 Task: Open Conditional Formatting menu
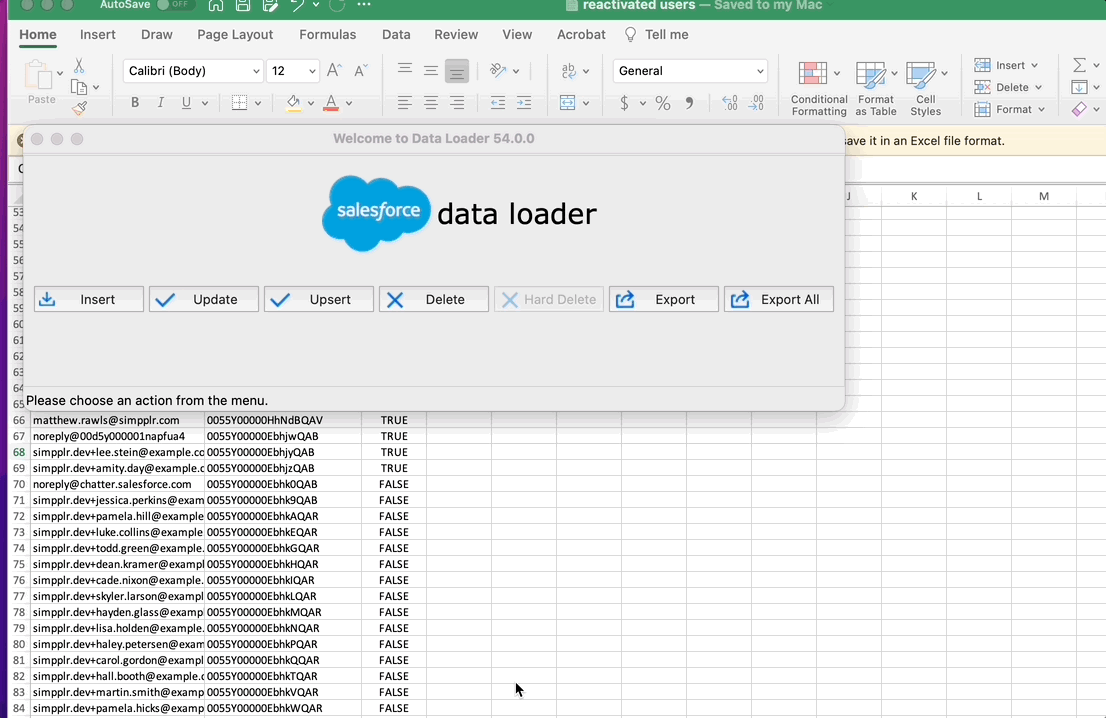tap(819, 89)
